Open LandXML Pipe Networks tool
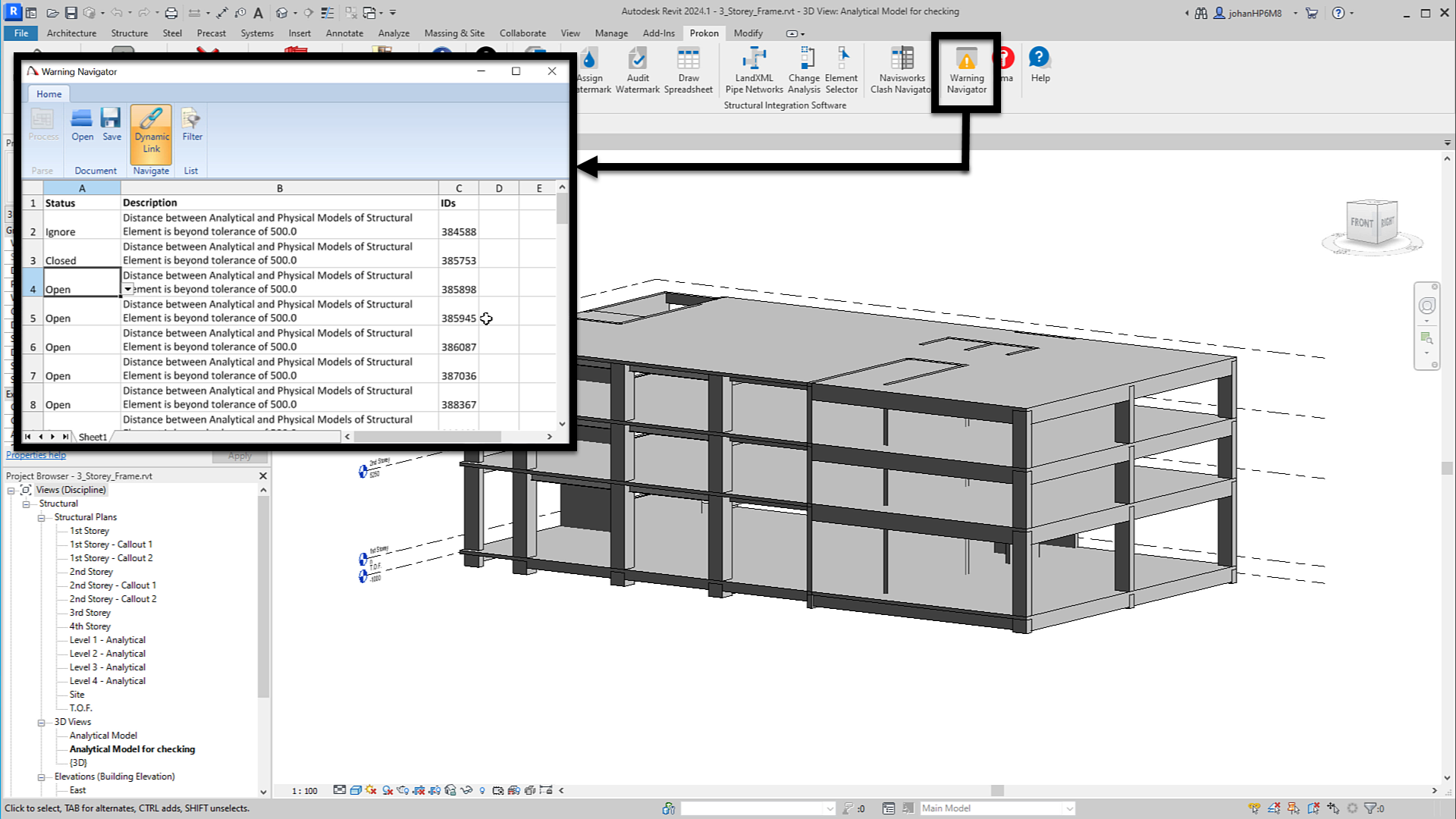This screenshot has width=1456, height=819. click(754, 70)
